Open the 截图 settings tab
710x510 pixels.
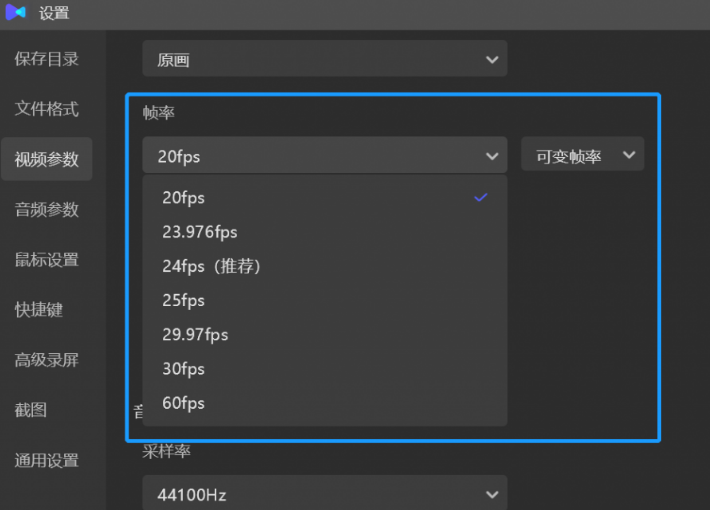coord(31,410)
